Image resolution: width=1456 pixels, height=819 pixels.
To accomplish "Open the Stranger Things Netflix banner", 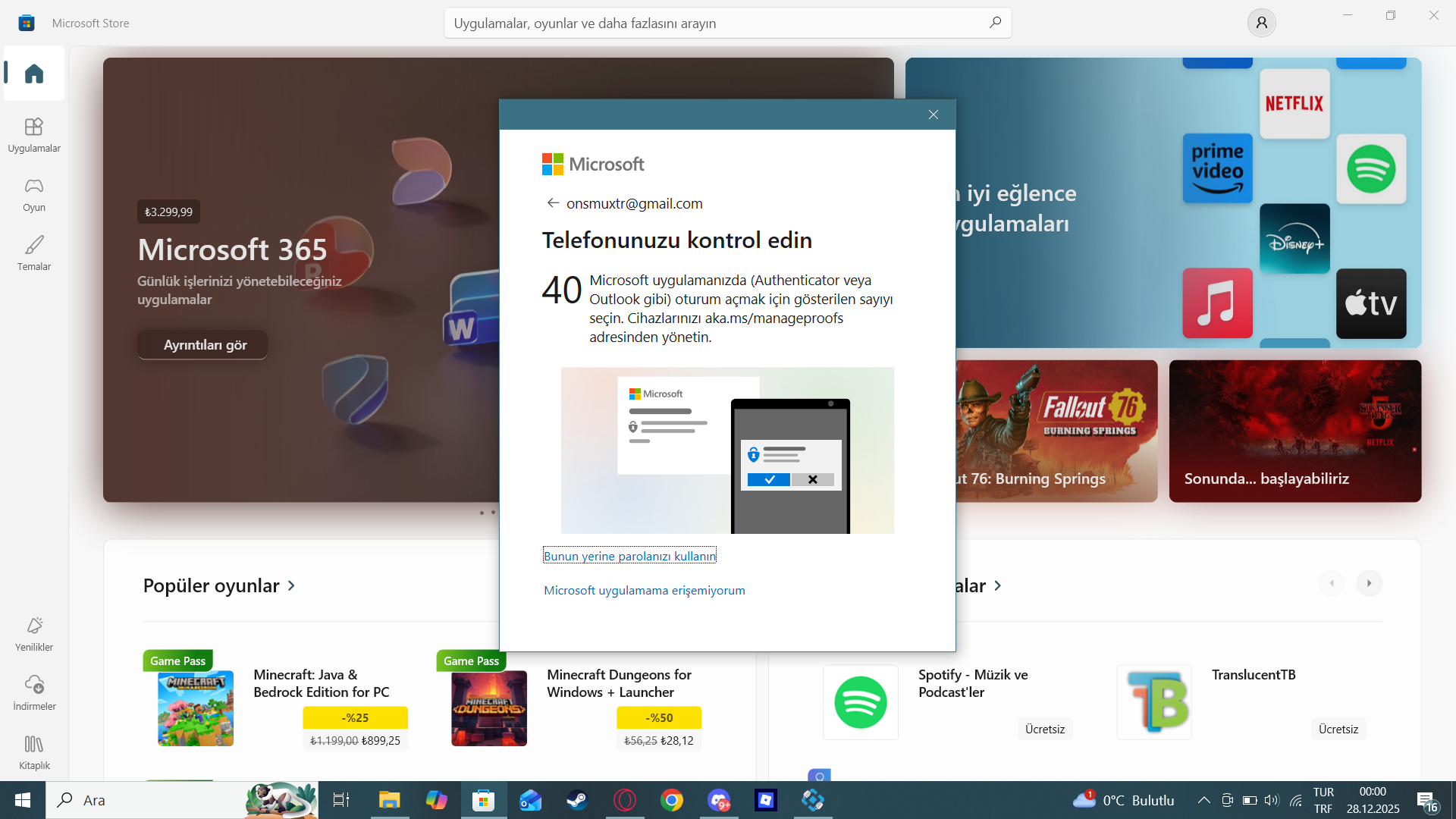I will pyautogui.click(x=1295, y=431).
